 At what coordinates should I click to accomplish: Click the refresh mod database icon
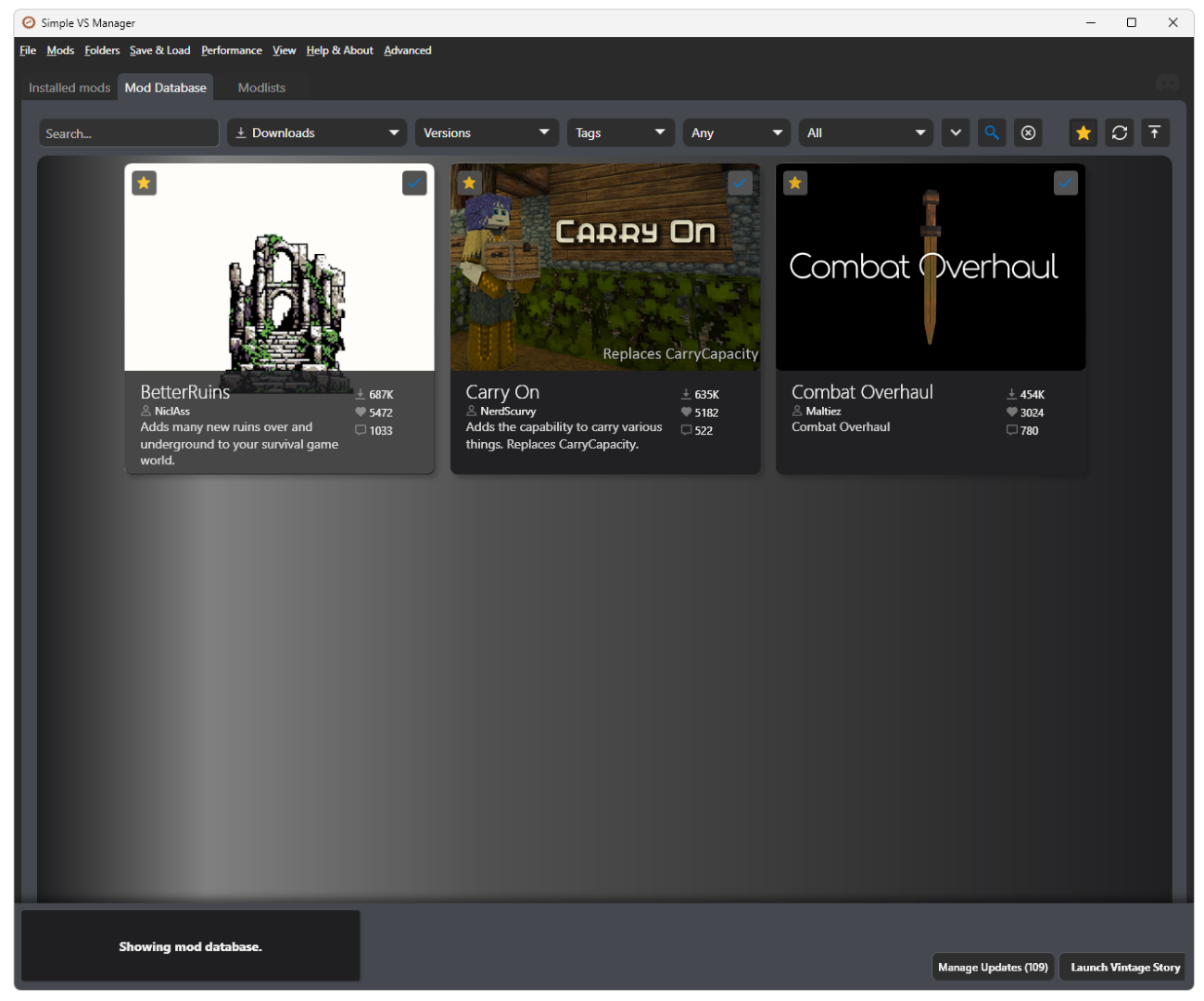tap(1119, 133)
